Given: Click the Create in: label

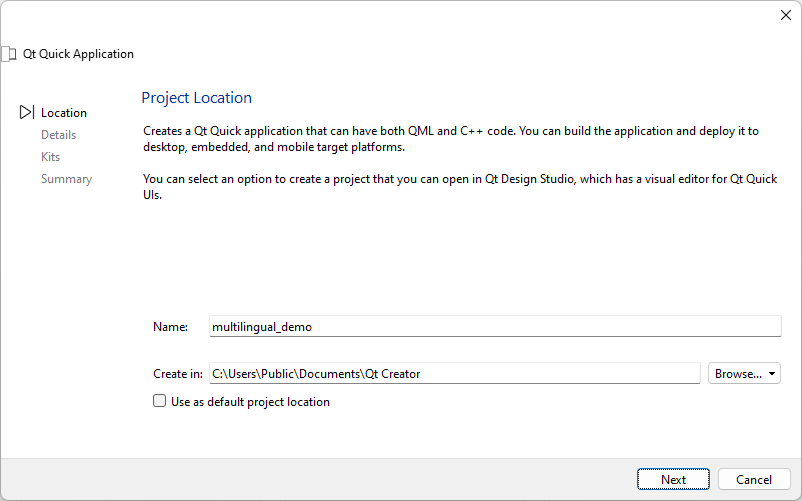Looking at the screenshot, I should pos(178,374).
